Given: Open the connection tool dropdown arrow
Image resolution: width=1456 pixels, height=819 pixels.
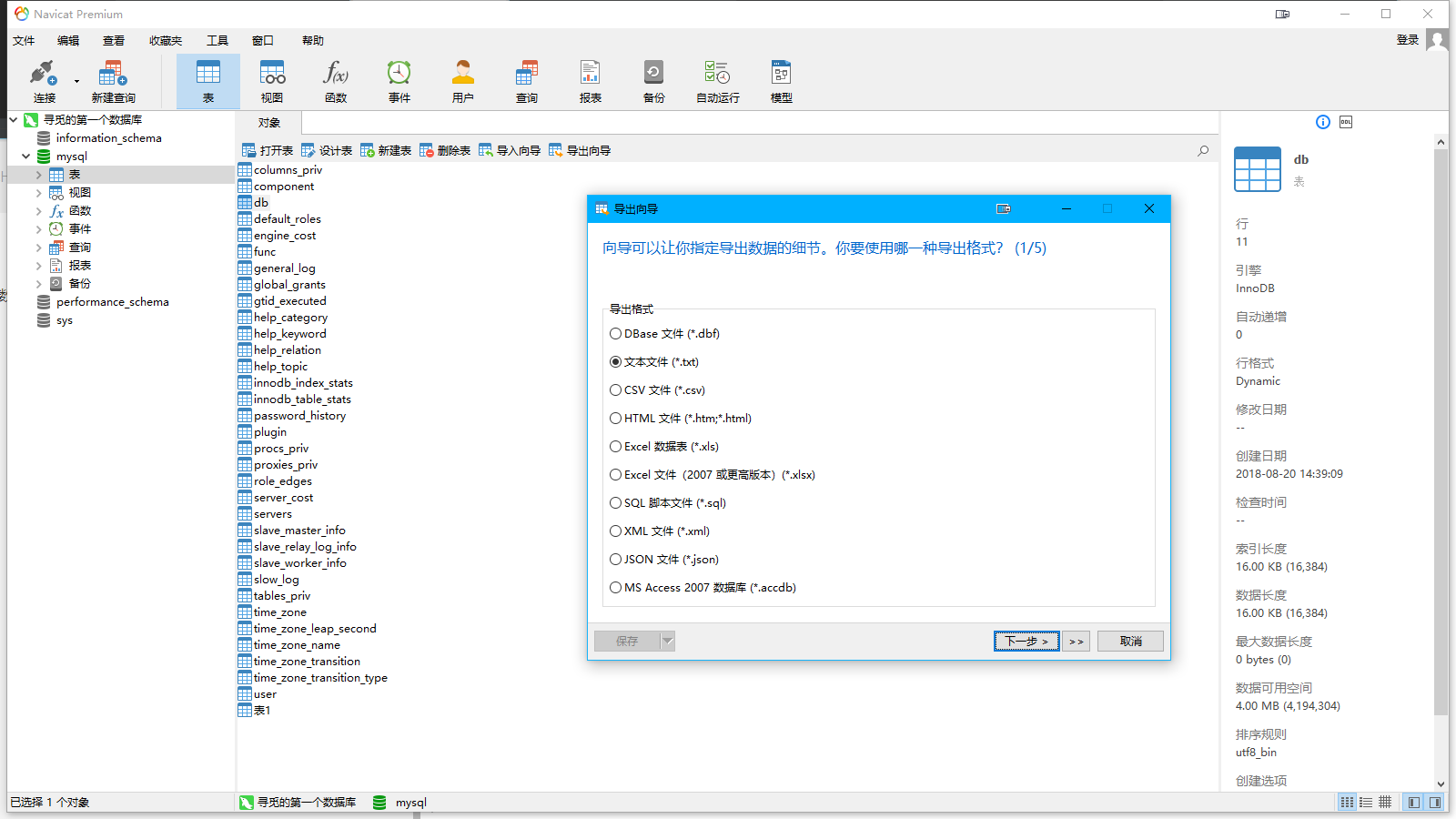Looking at the screenshot, I should 76,82.
